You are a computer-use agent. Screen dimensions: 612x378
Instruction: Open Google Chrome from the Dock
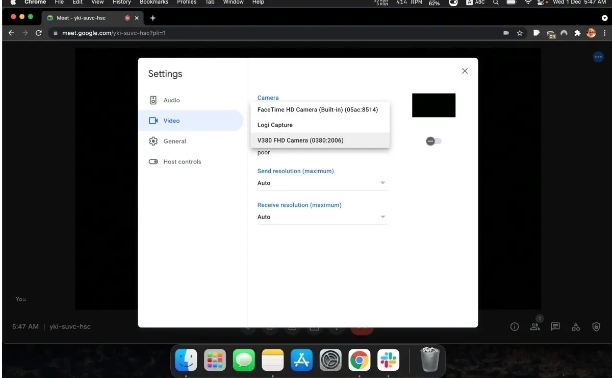359,360
